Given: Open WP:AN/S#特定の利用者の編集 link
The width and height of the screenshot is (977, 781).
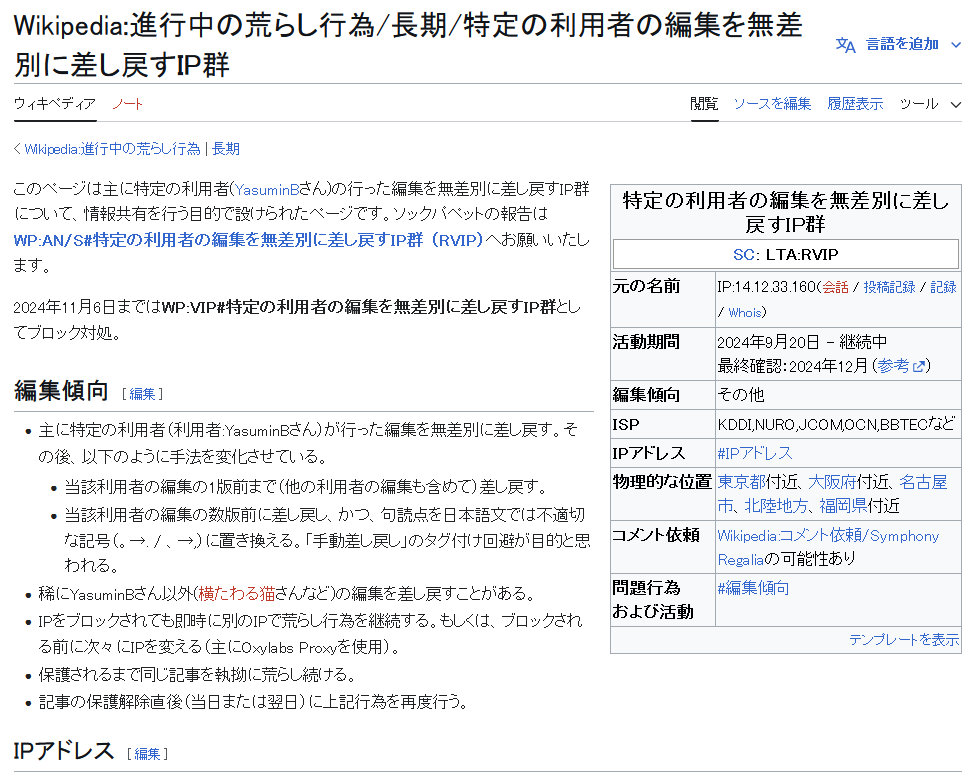Looking at the screenshot, I should click(248, 240).
